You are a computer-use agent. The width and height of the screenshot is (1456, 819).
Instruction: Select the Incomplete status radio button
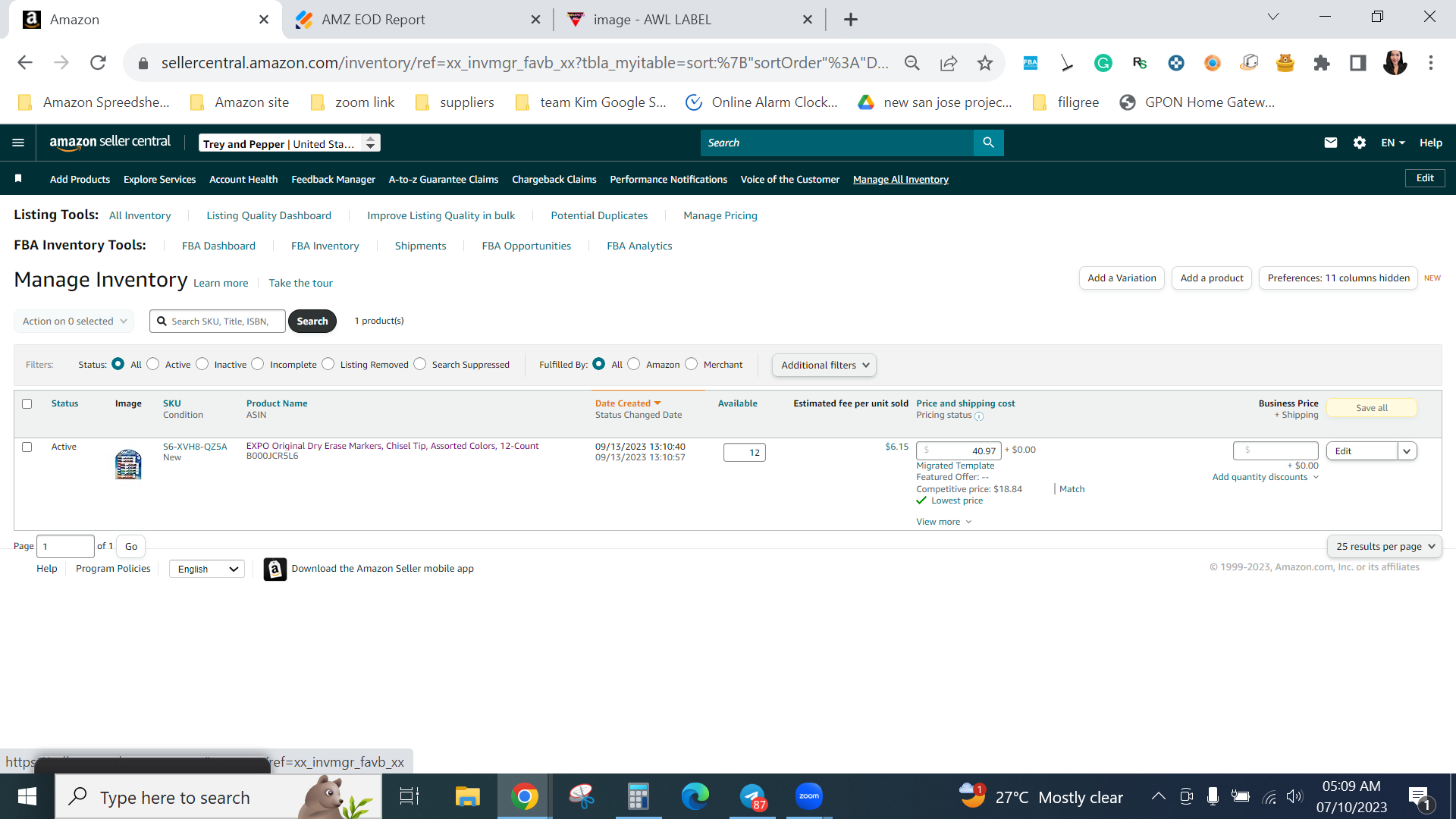coord(258,364)
